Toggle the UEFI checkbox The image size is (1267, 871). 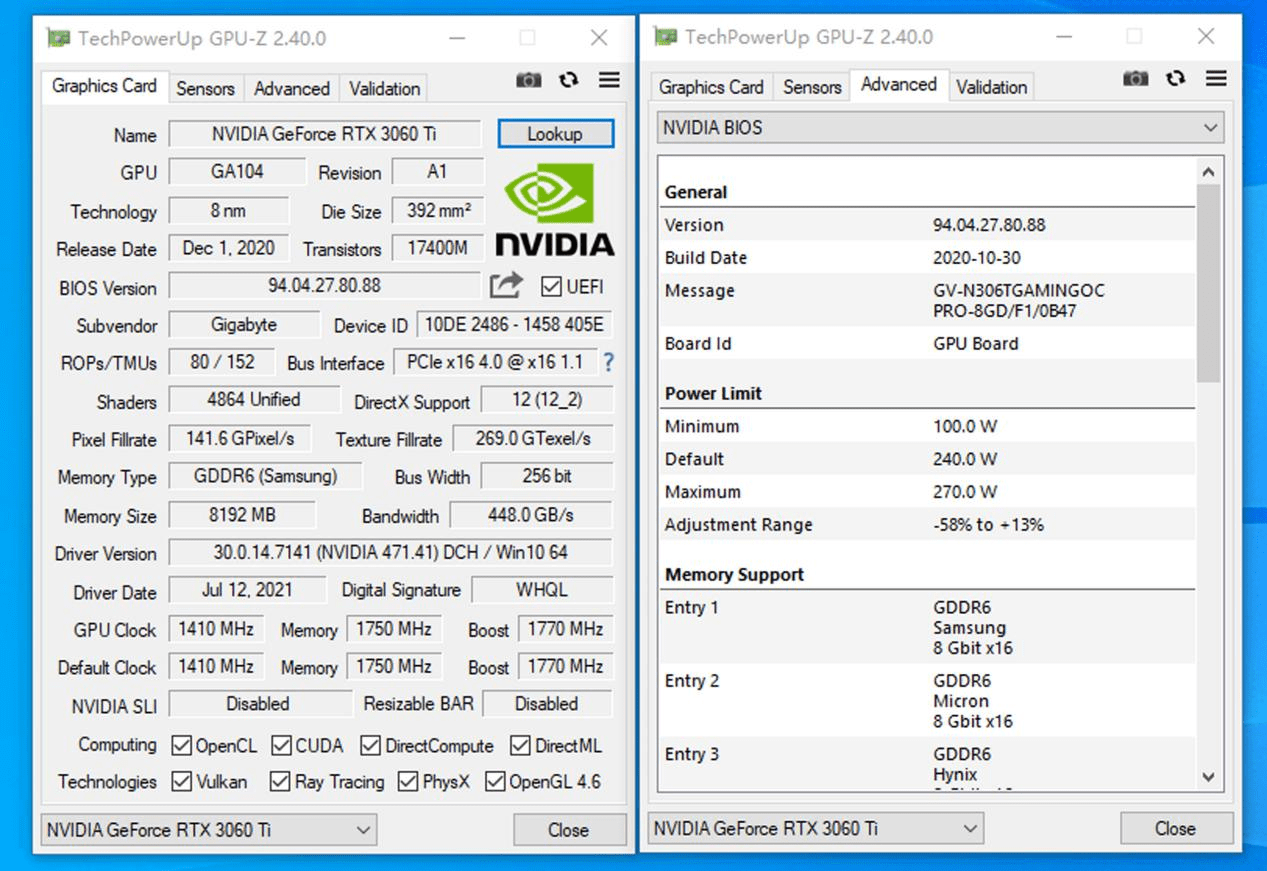pyautogui.click(x=550, y=287)
